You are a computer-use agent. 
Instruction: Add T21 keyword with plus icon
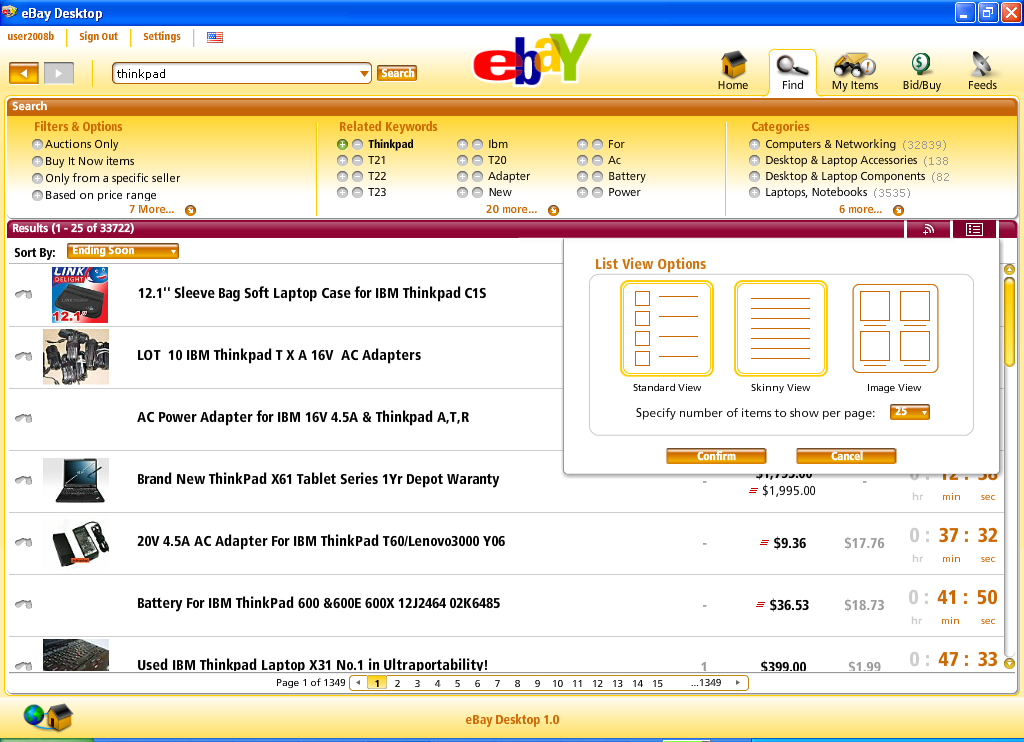[x=342, y=160]
